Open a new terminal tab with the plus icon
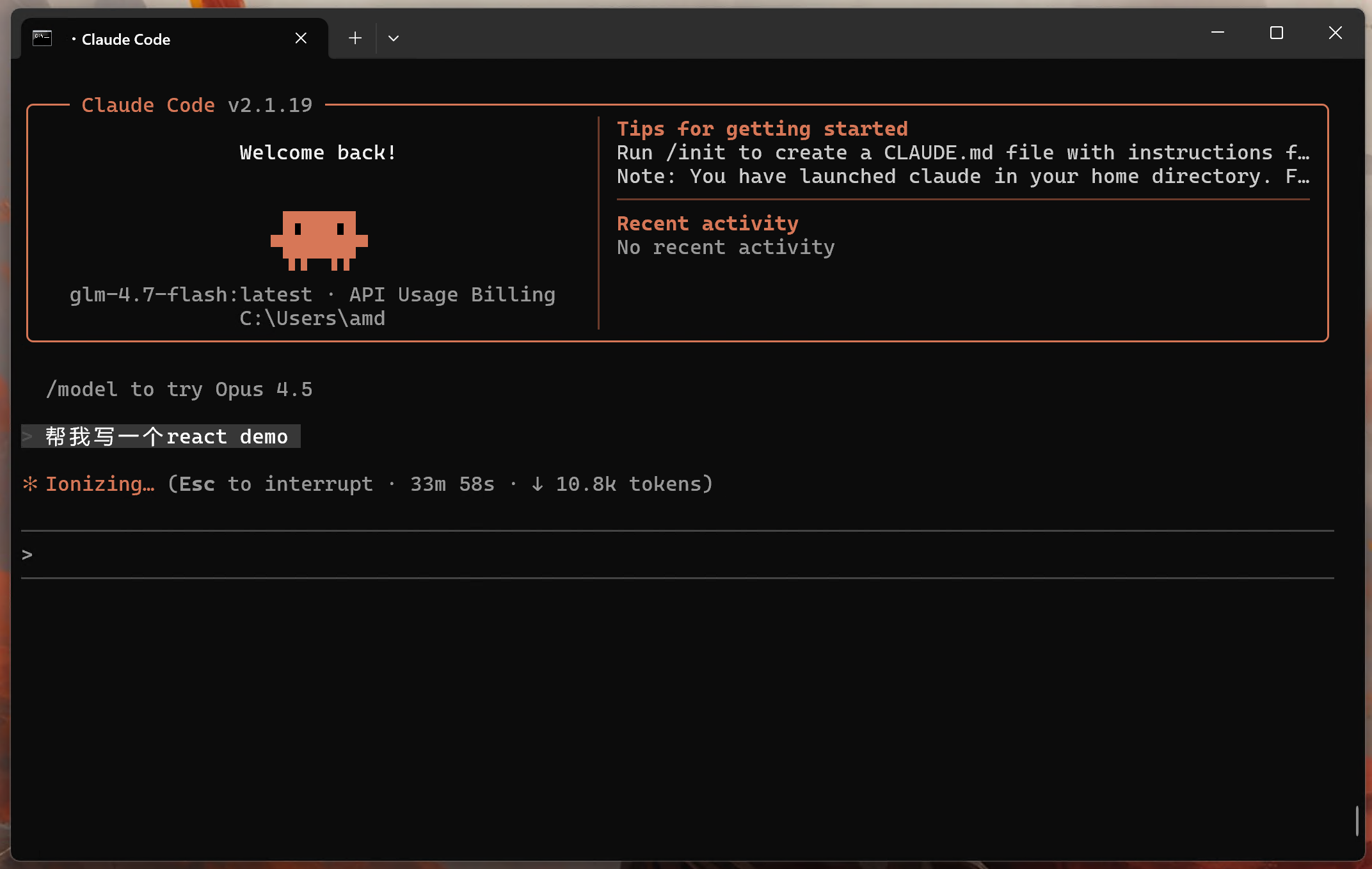 [355, 38]
